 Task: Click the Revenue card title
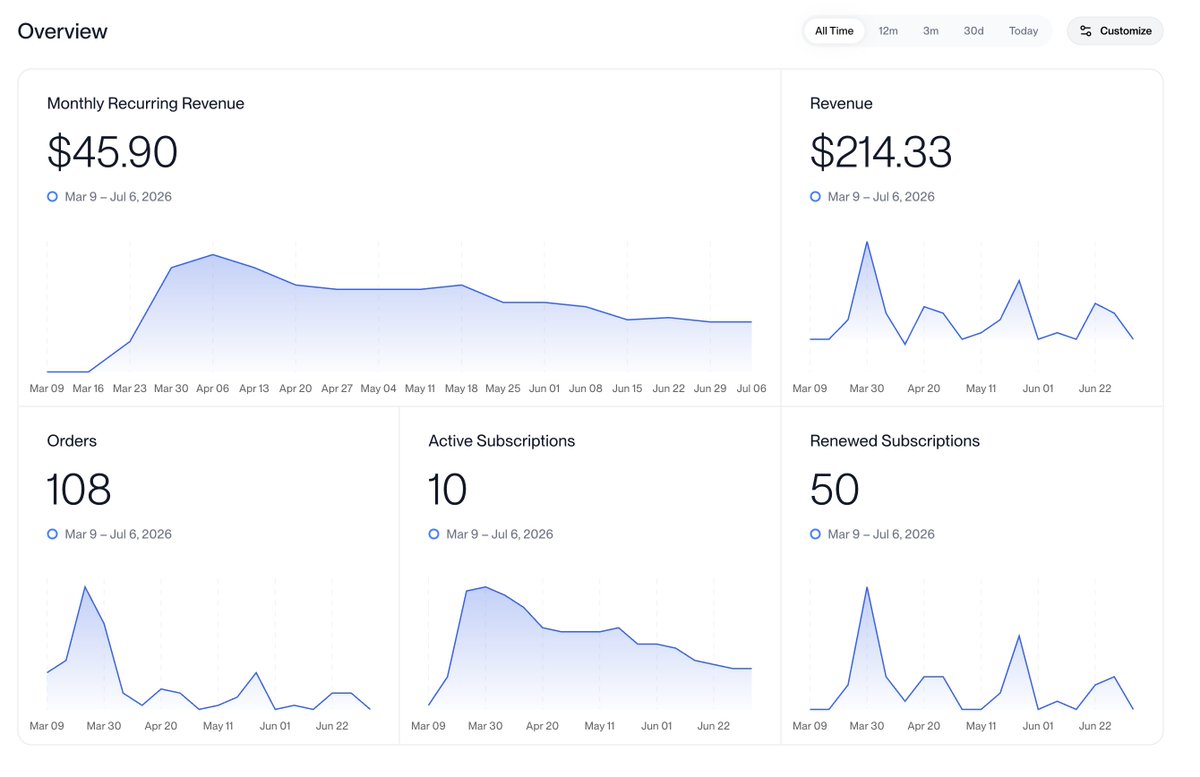(841, 103)
